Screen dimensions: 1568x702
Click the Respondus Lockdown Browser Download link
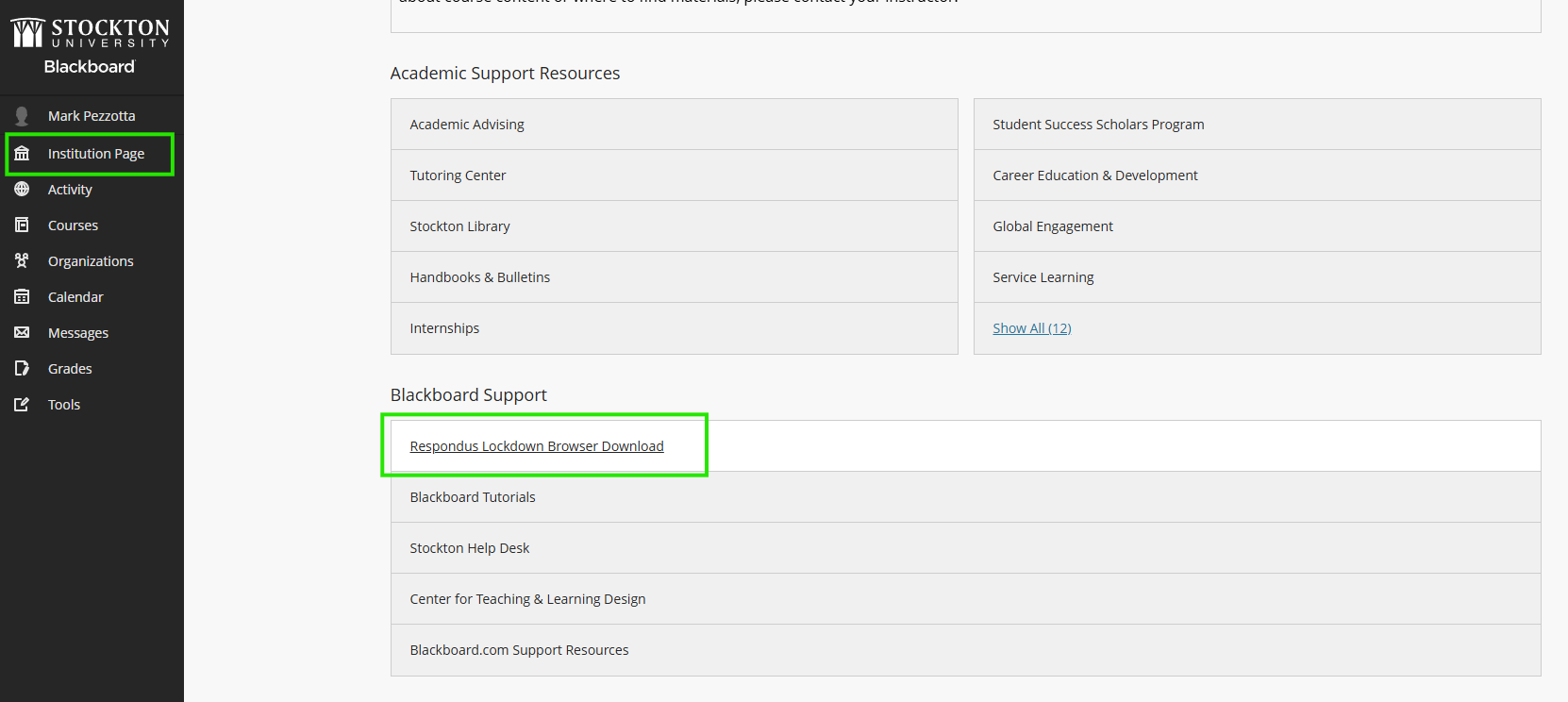coord(537,446)
